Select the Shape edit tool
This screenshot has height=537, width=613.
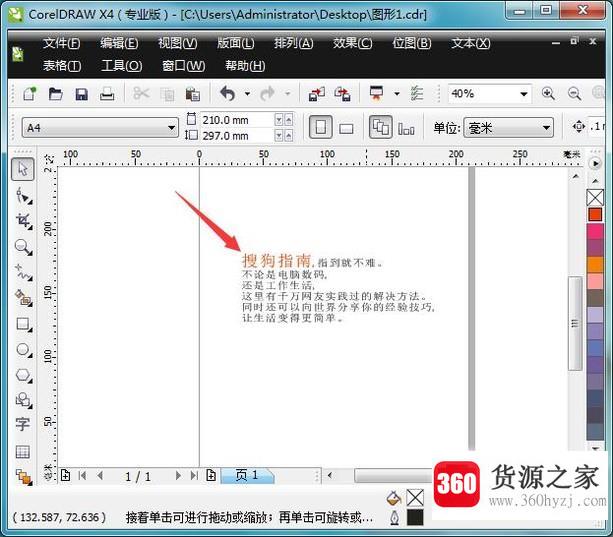23,195
